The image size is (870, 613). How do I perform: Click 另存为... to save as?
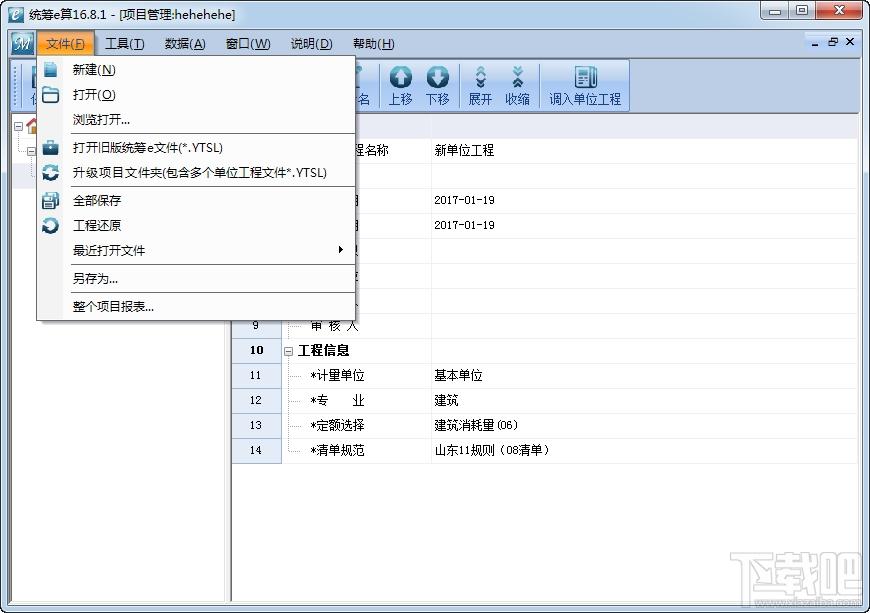[x=95, y=279]
